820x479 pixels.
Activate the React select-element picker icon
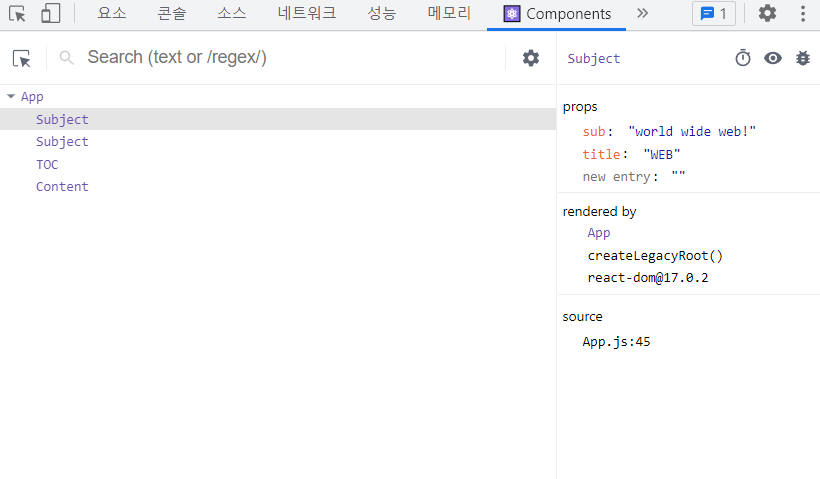[22, 58]
